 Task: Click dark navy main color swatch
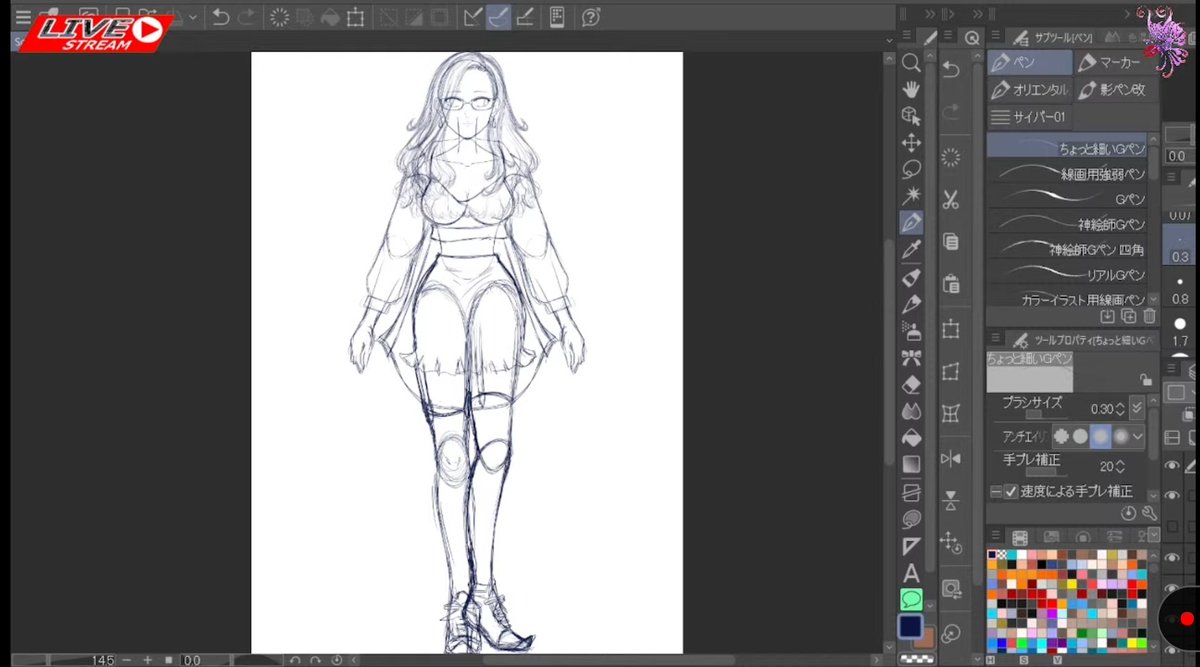909,626
